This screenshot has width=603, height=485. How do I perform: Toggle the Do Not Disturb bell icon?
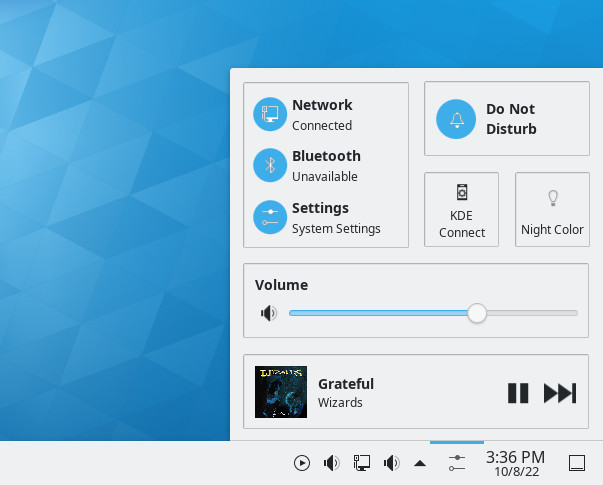coord(456,119)
